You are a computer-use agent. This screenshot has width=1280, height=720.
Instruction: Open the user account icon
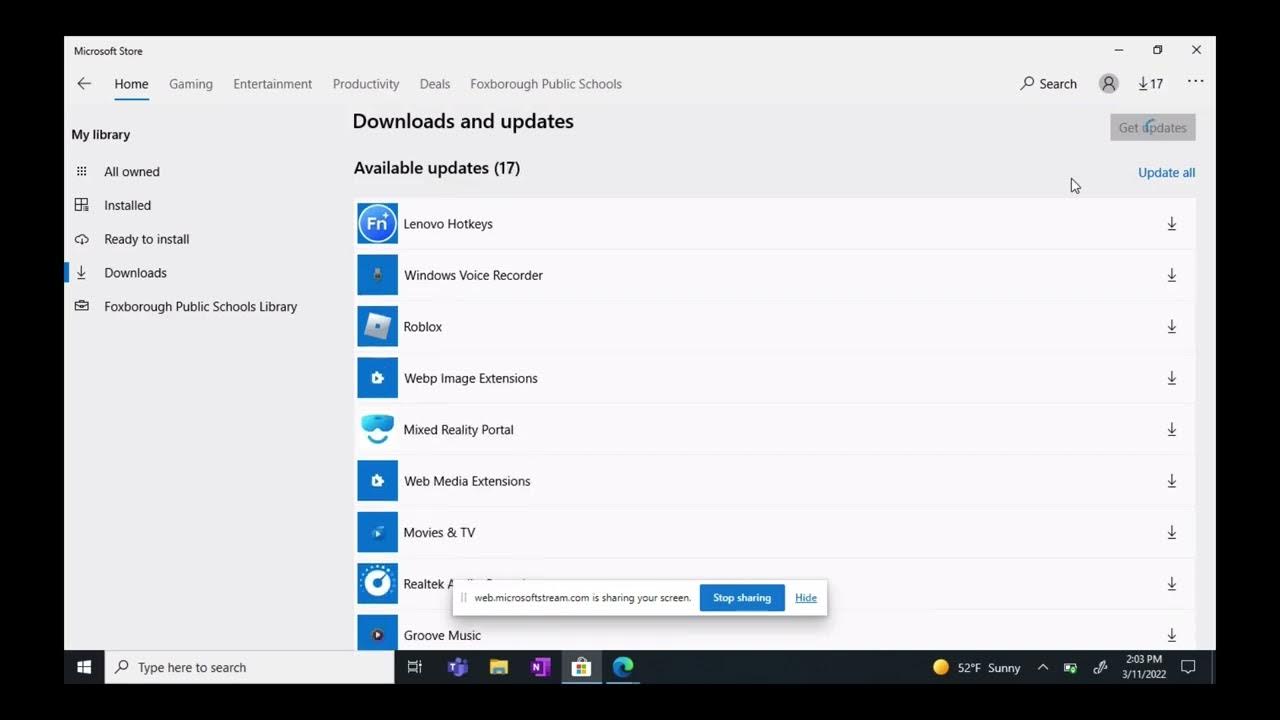click(1108, 84)
